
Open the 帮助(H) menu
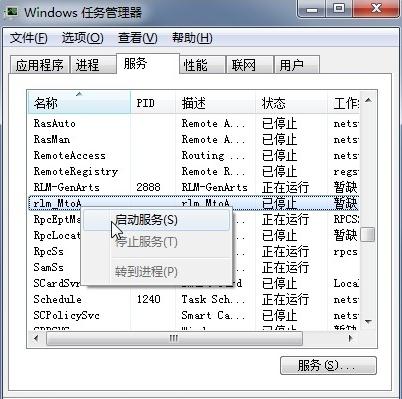tap(192, 38)
